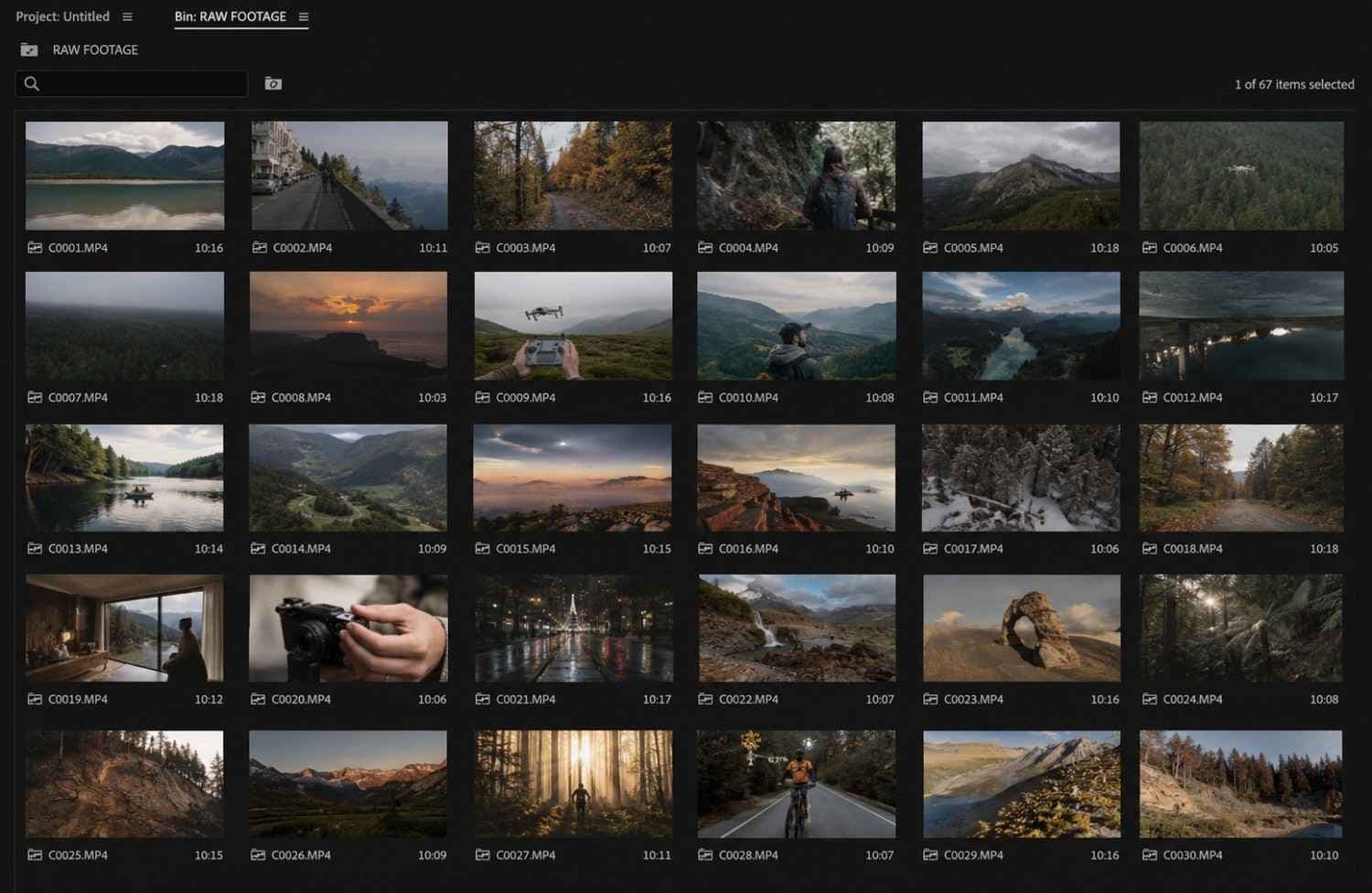Click the clip badge icon beside C0012.MP4
This screenshot has width=1372, height=893.
pos(1150,398)
